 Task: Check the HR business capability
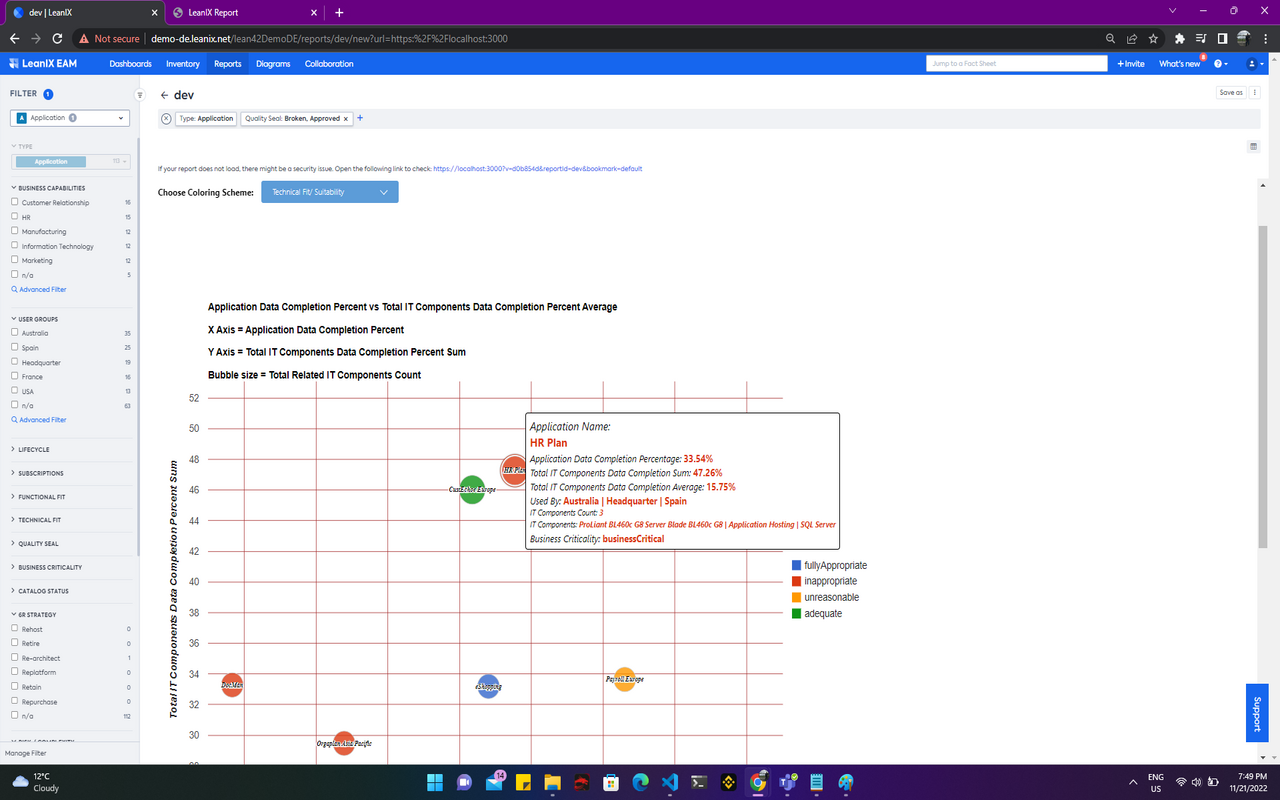(x=14, y=217)
